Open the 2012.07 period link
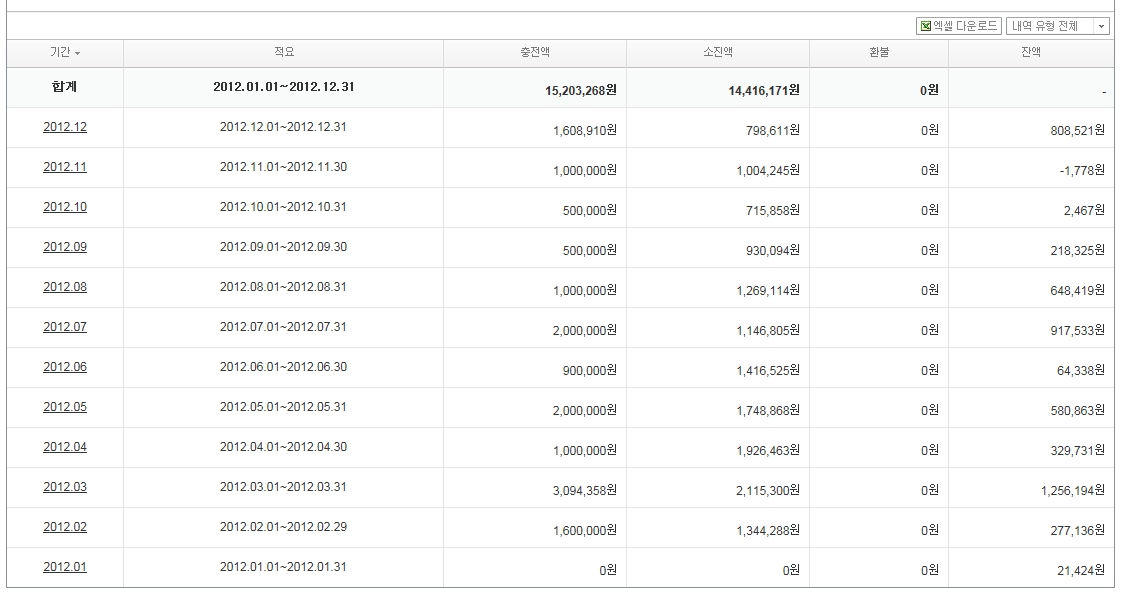 pyautogui.click(x=65, y=327)
